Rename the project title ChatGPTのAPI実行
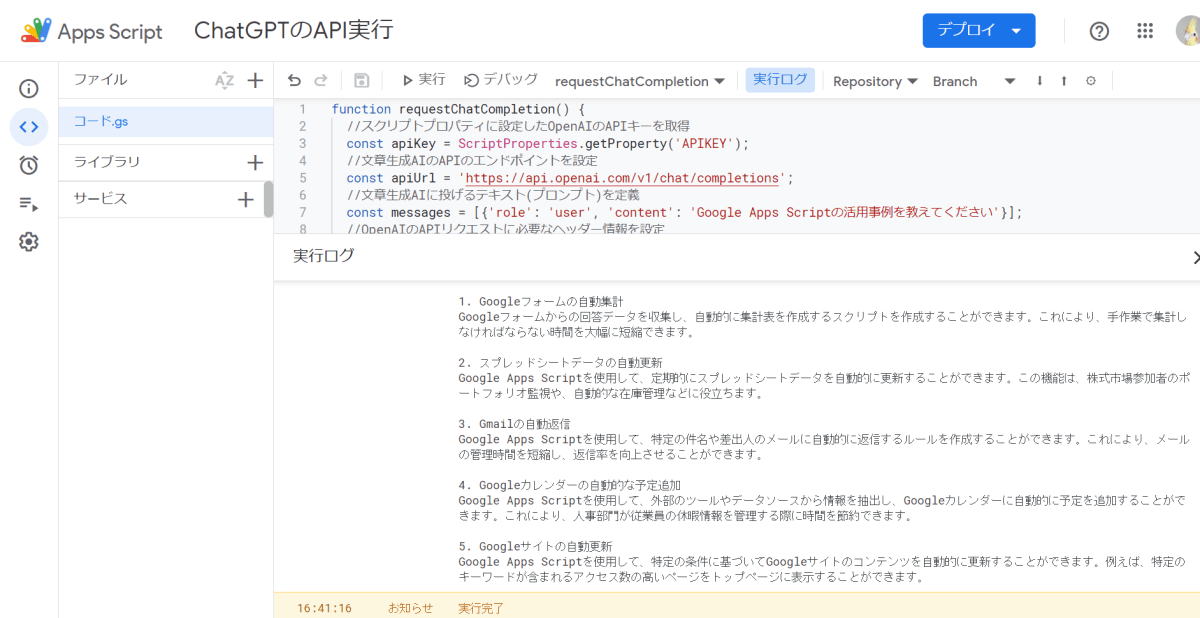This screenshot has height=618, width=1200. pyautogui.click(x=293, y=30)
